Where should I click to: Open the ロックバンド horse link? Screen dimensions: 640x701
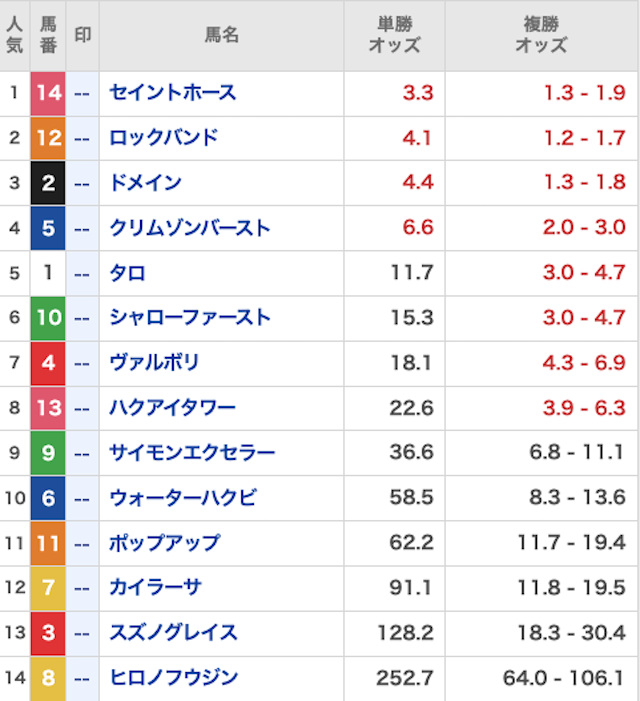(164, 138)
